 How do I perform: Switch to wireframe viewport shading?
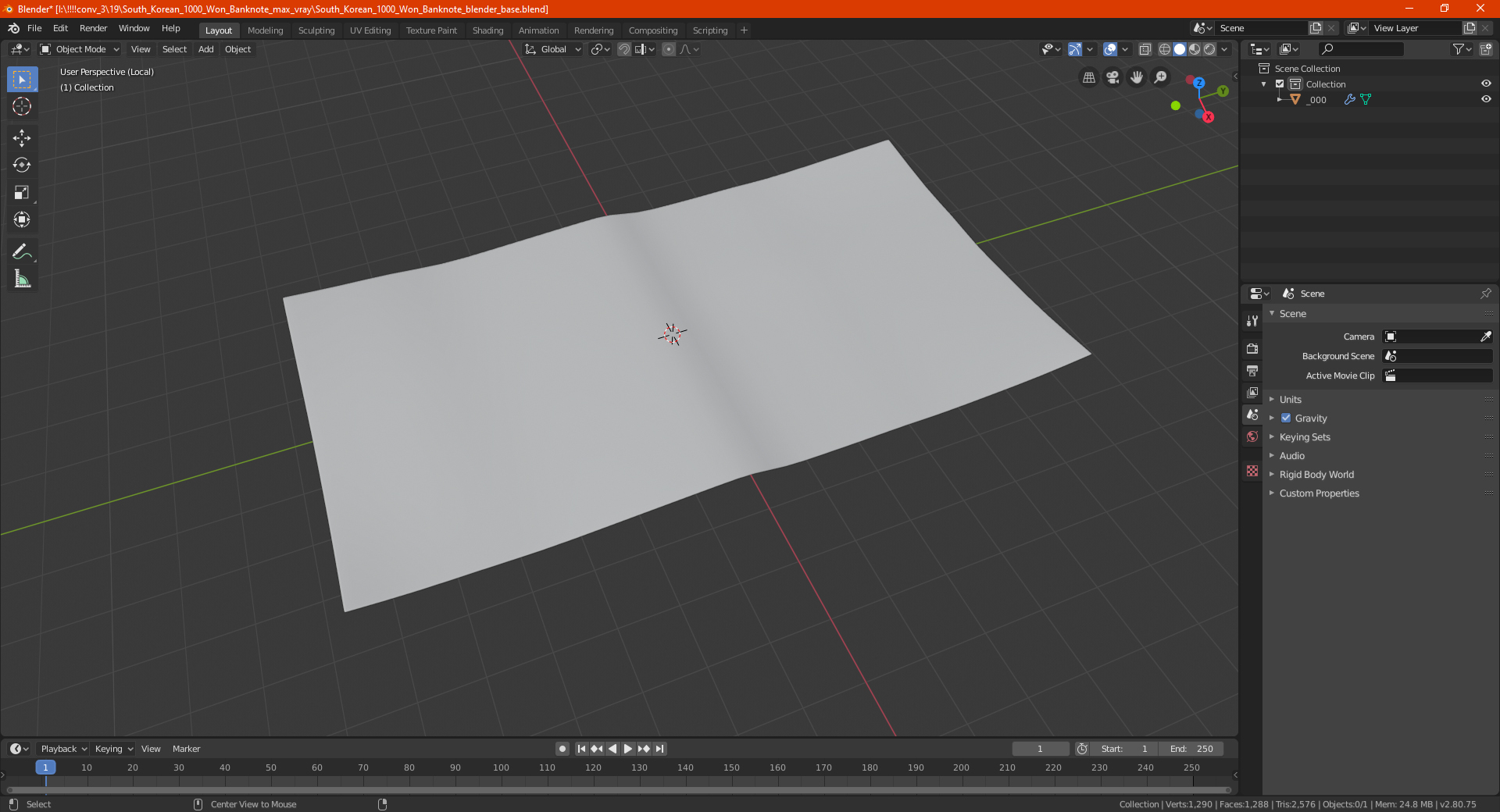coord(1165,49)
